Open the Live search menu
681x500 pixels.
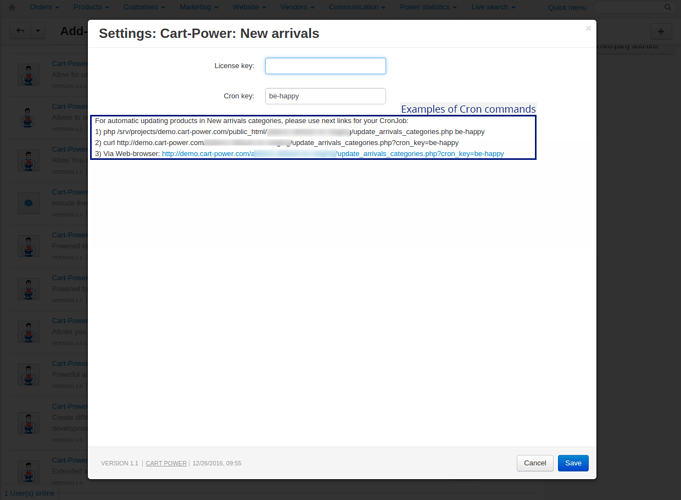point(493,7)
